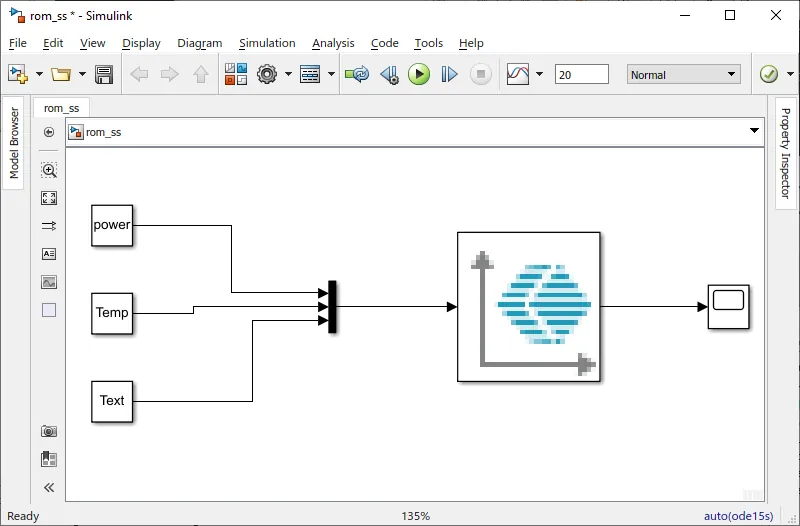Click the Annotation text icon in palette
800x526 pixels.
49,254
